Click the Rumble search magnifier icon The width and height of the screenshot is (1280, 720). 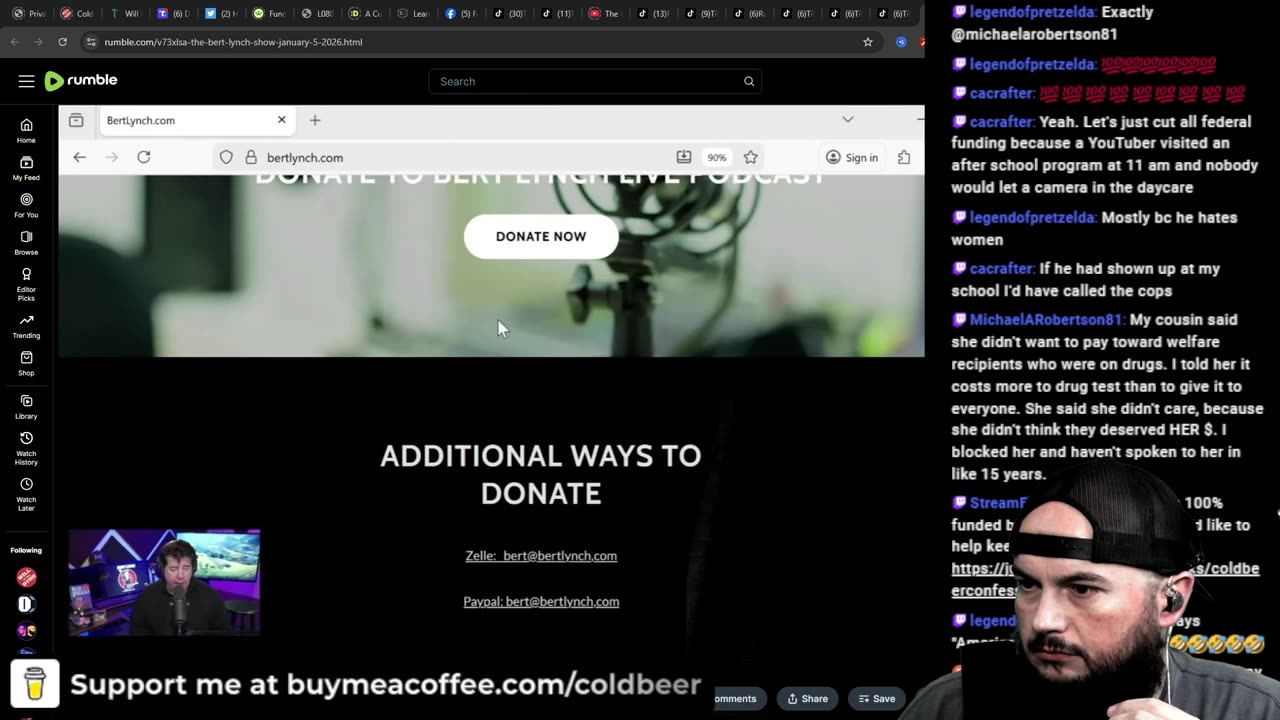click(x=749, y=81)
